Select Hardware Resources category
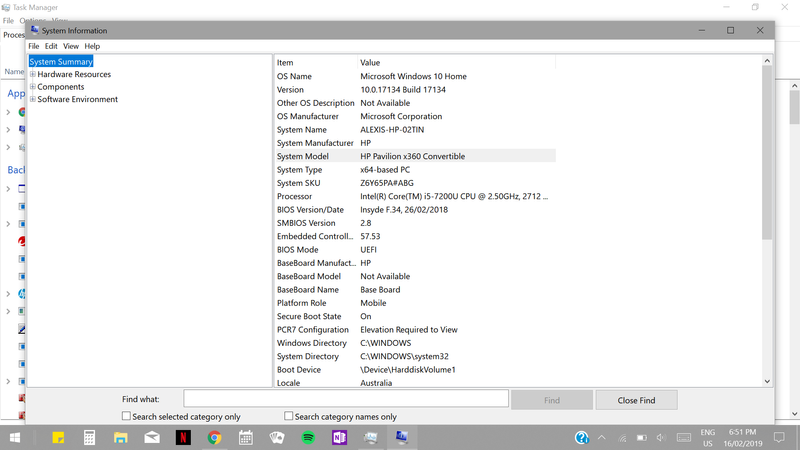Screen dimensions: 800x450 [x=74, y=74]
